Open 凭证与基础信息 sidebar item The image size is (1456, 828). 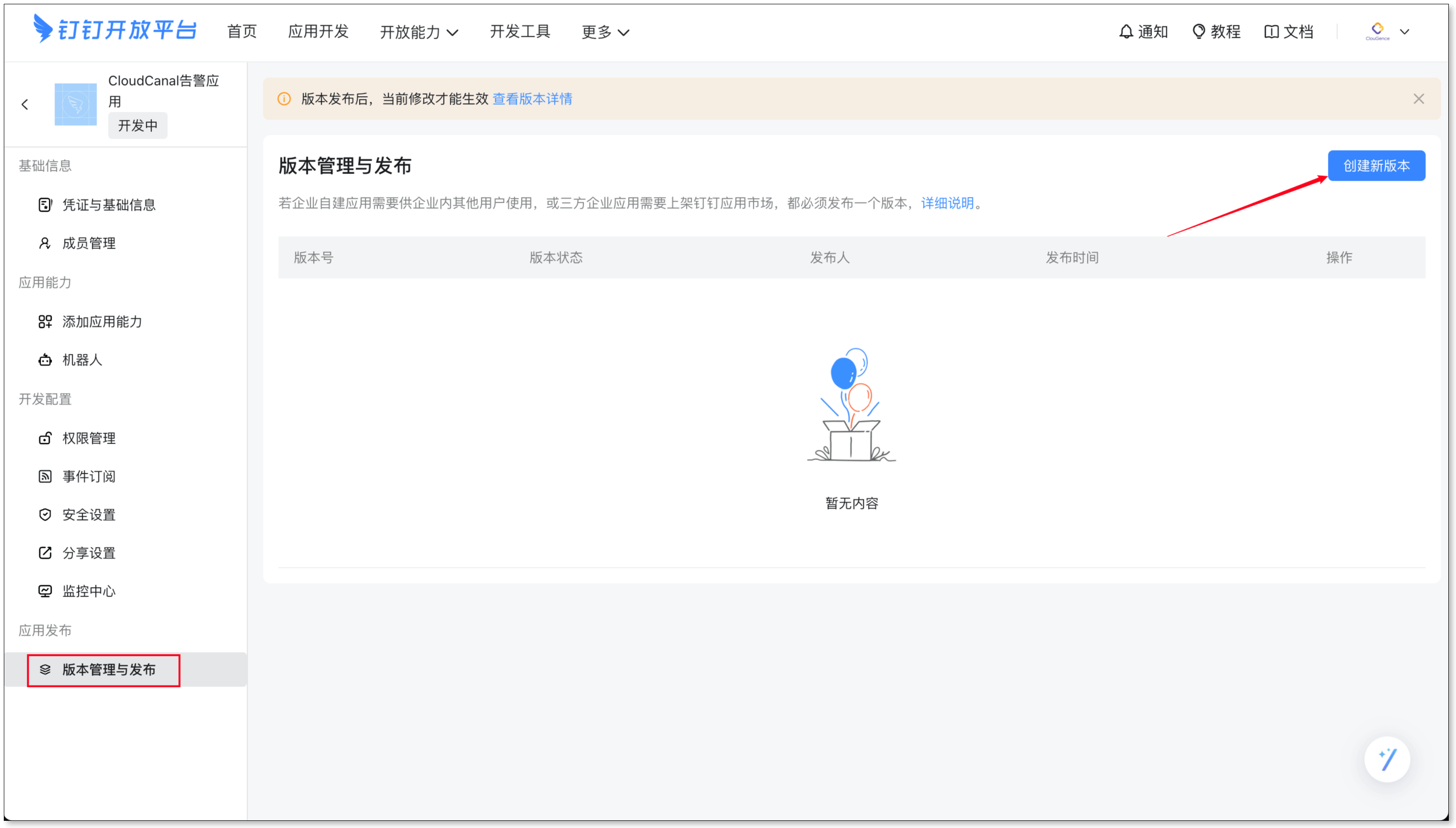click(109, 205)
